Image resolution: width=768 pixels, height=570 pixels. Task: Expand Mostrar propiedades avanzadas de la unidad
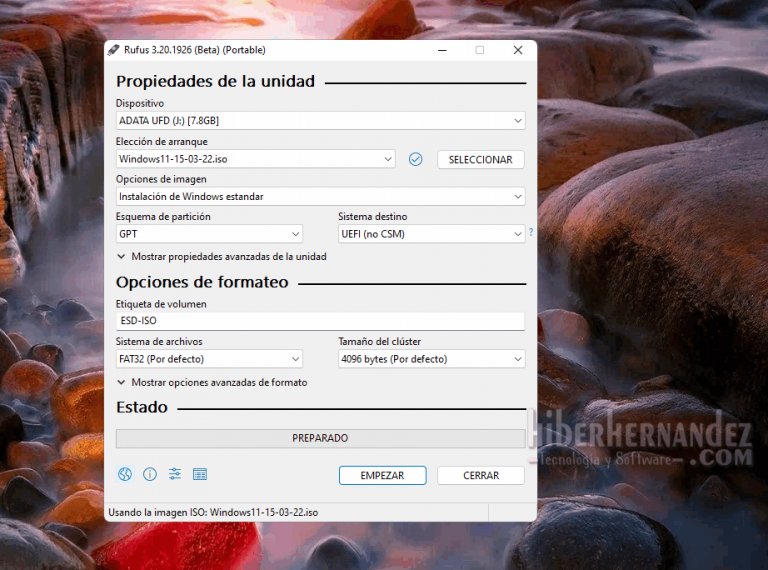(x=221, y=257)
